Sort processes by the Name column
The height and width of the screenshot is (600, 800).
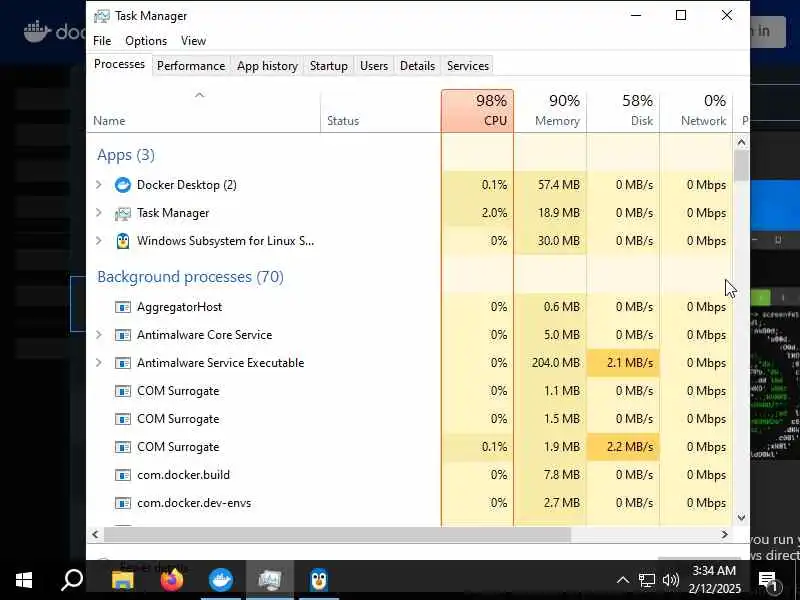click(x=204, y=111)
